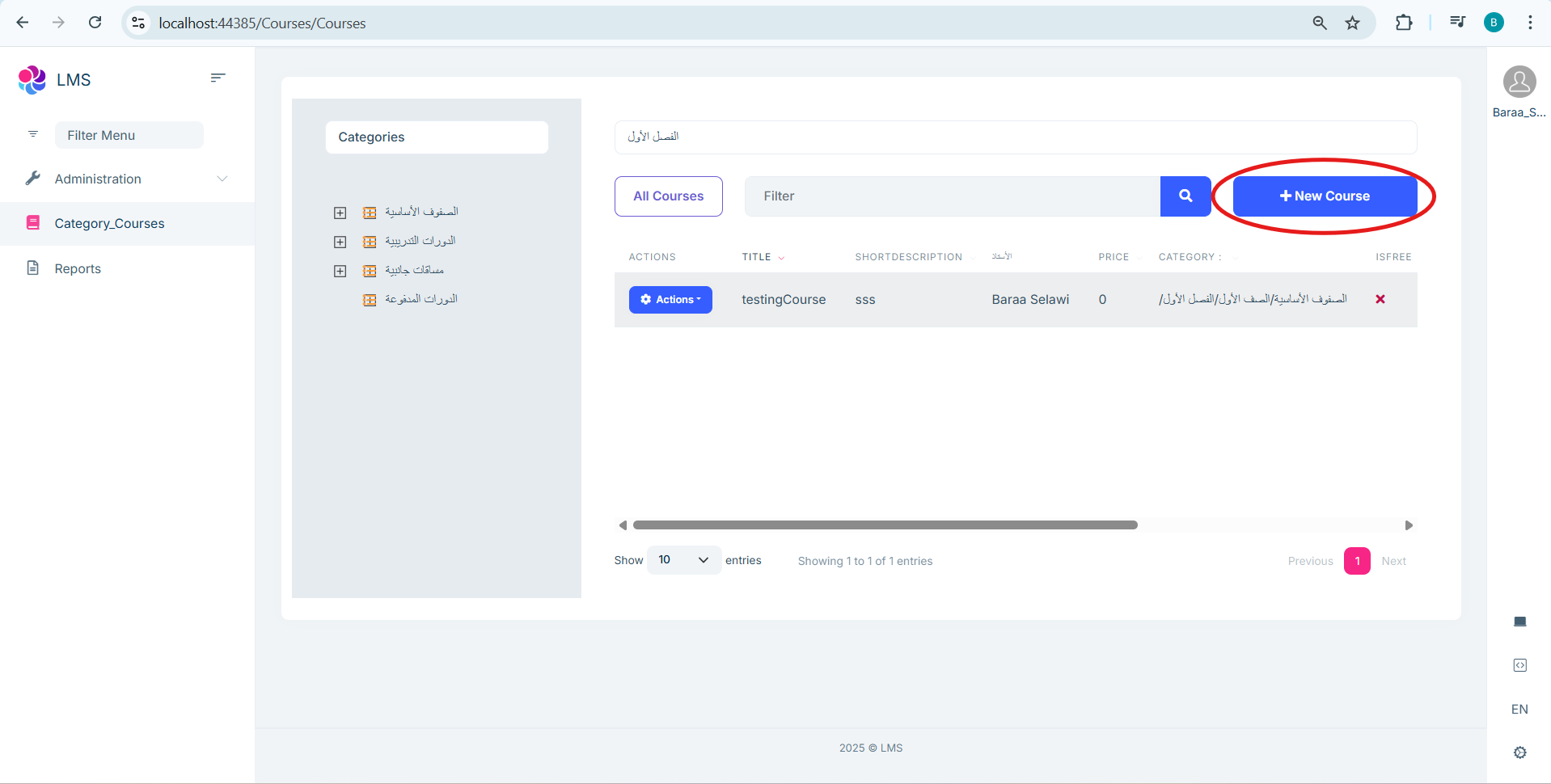1551x784 pixels.
Task: Click the folder icon of الدورات المدفوعة
Action: (x=370, y=300)
